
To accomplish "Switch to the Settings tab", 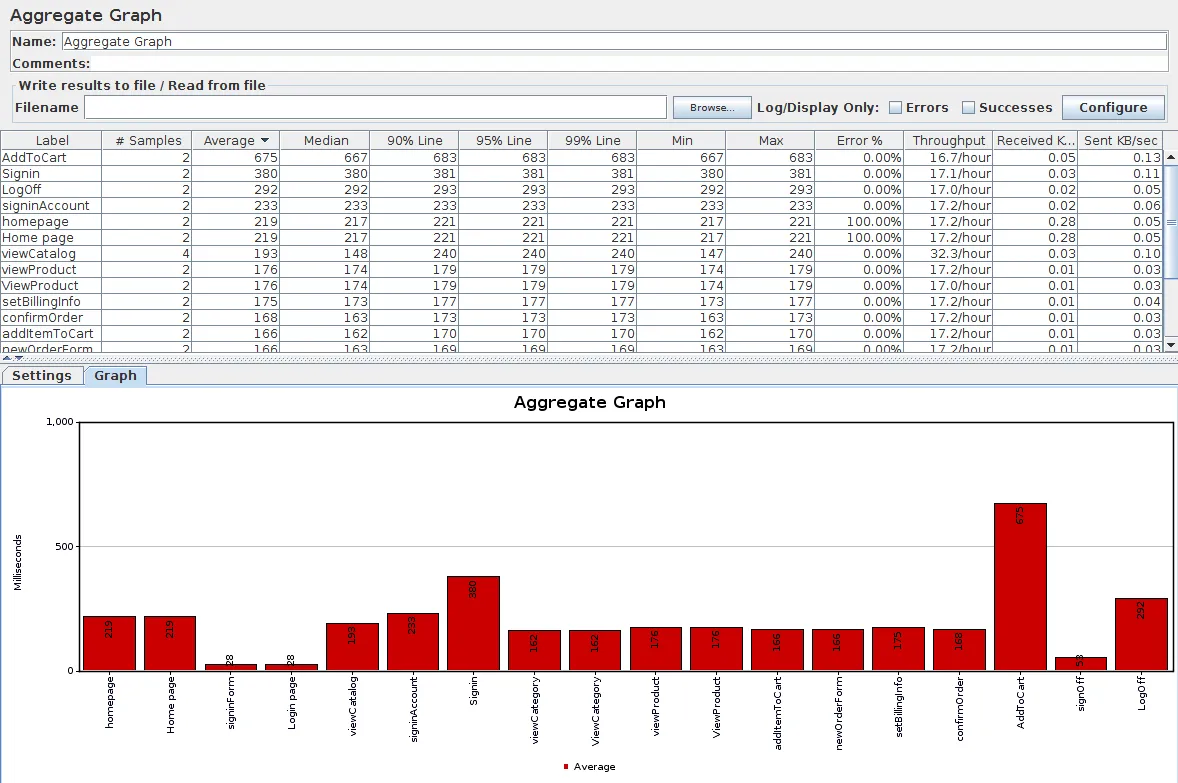I will (42, 376).
